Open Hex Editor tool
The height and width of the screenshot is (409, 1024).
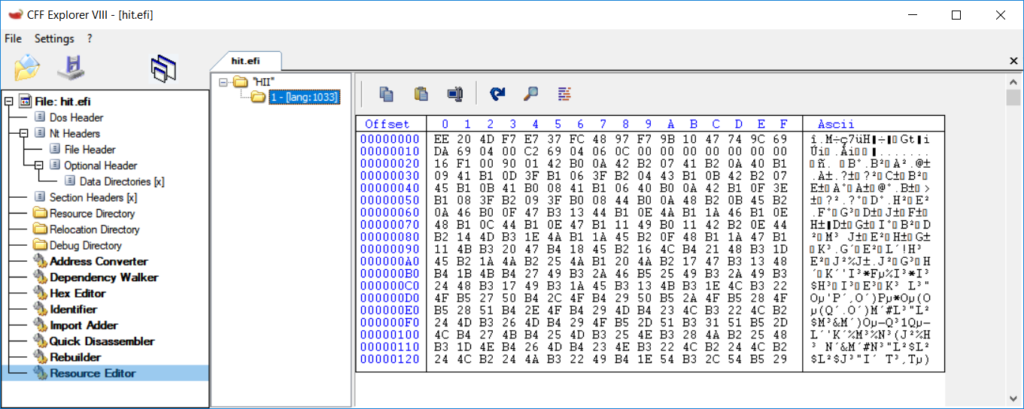[78, 293]
